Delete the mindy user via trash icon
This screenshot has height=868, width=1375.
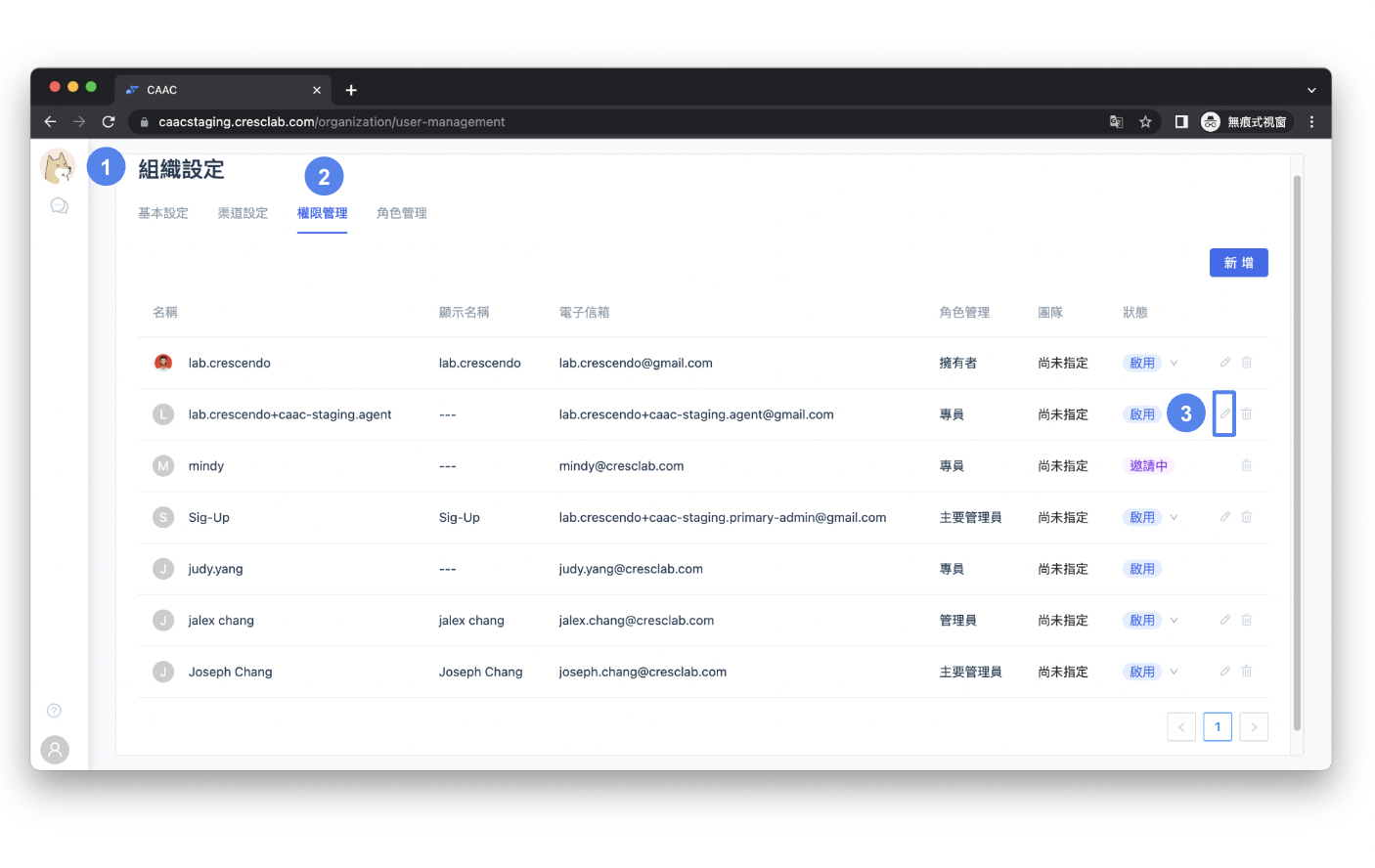pyautogui.click(x=1246, y=465)
